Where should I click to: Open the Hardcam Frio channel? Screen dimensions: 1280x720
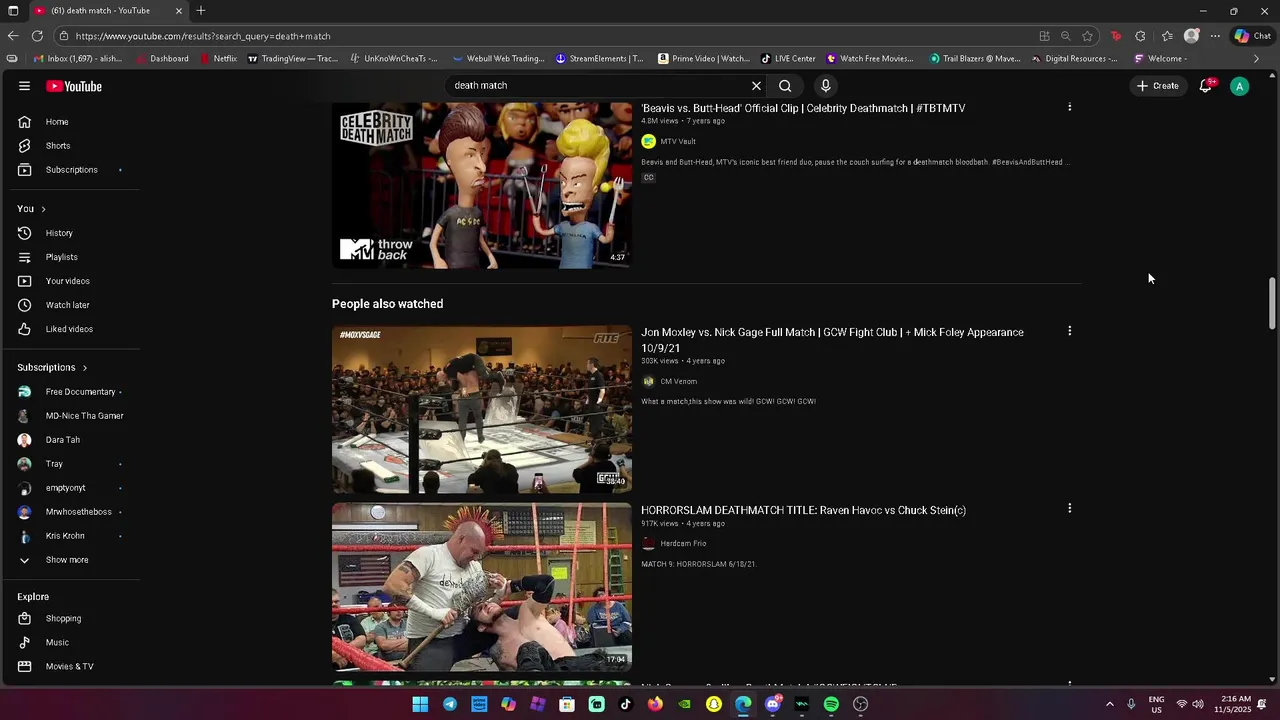click(683, 544)
